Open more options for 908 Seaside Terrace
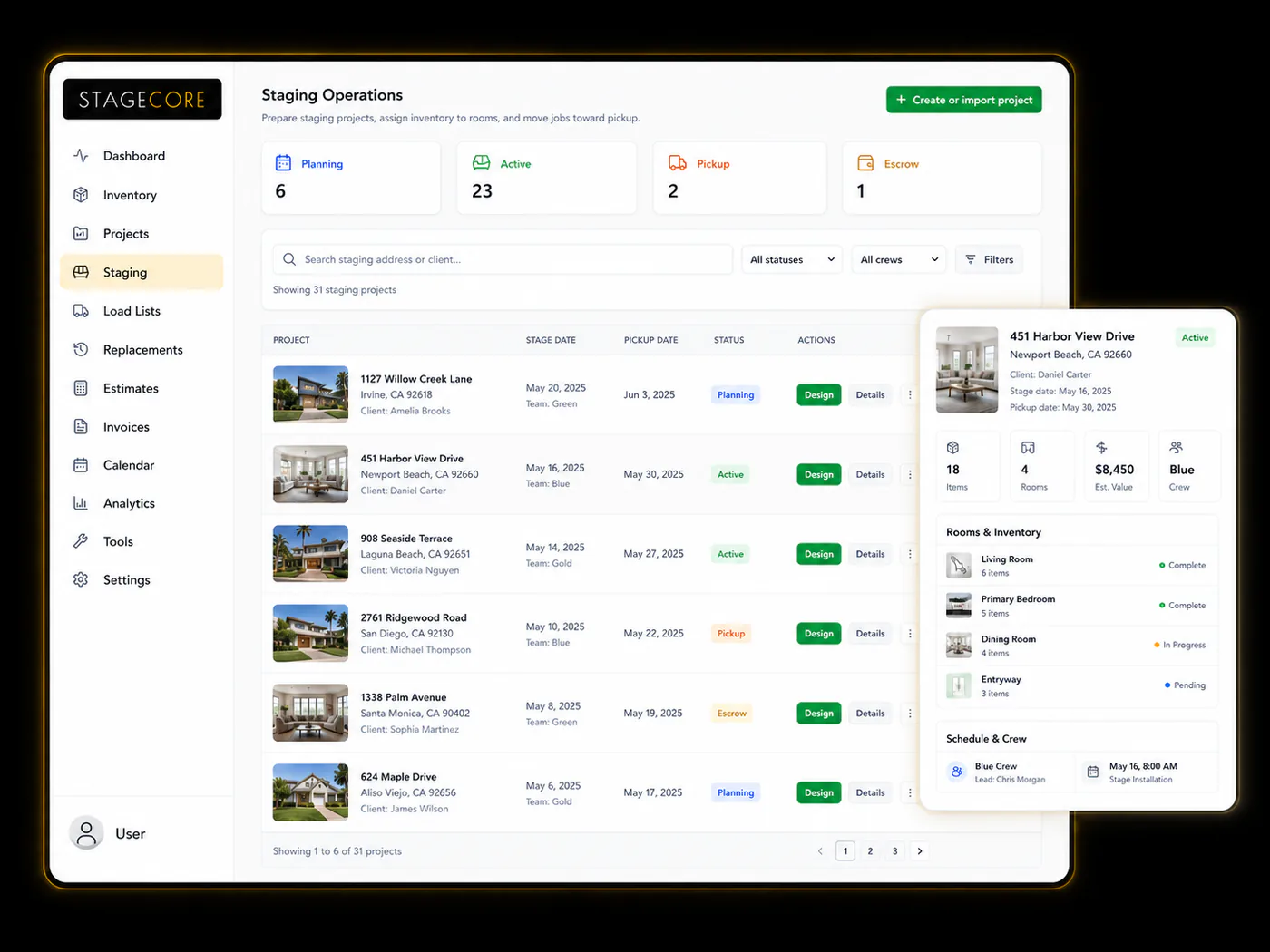The height and width of the screenshot is (952, 1270). click(910, 554)
